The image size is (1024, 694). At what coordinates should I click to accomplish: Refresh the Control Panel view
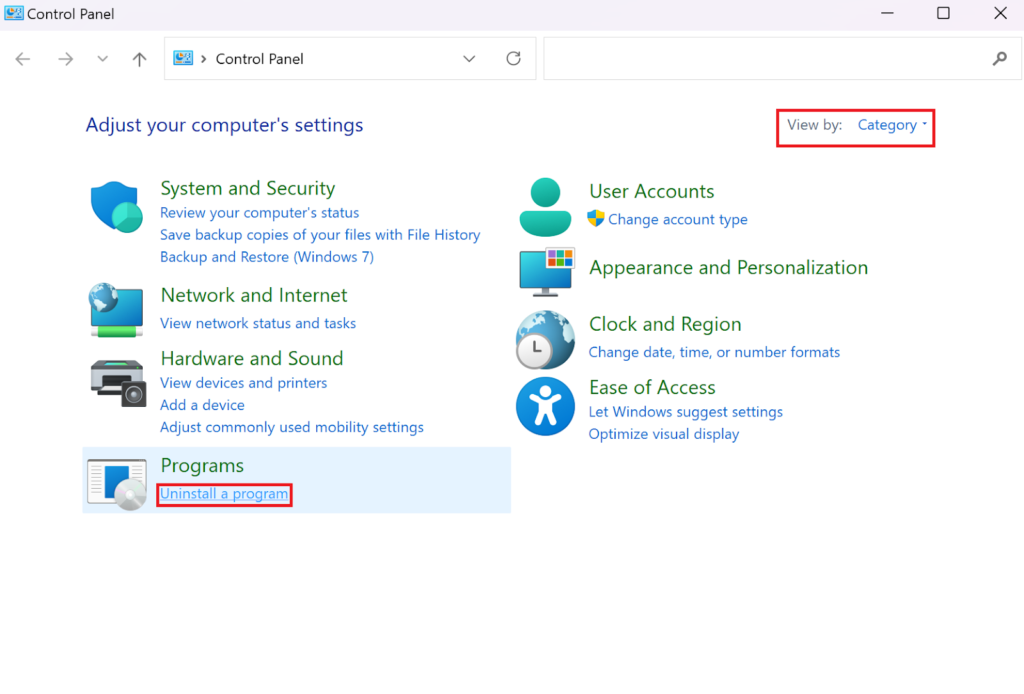coord(513,58)
